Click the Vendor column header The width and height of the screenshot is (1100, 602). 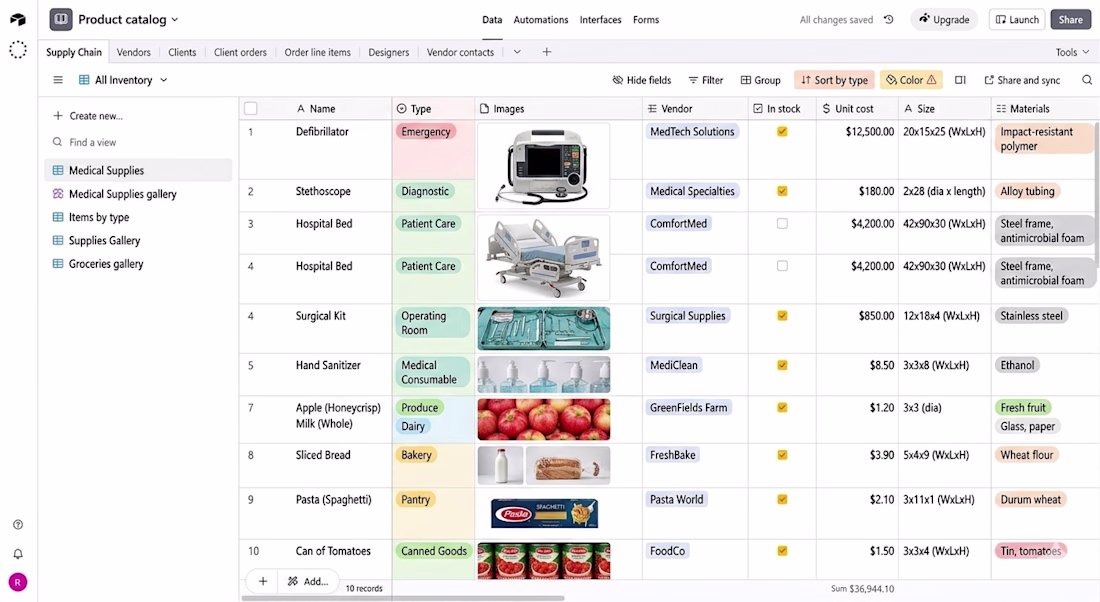tap(695, 109)
